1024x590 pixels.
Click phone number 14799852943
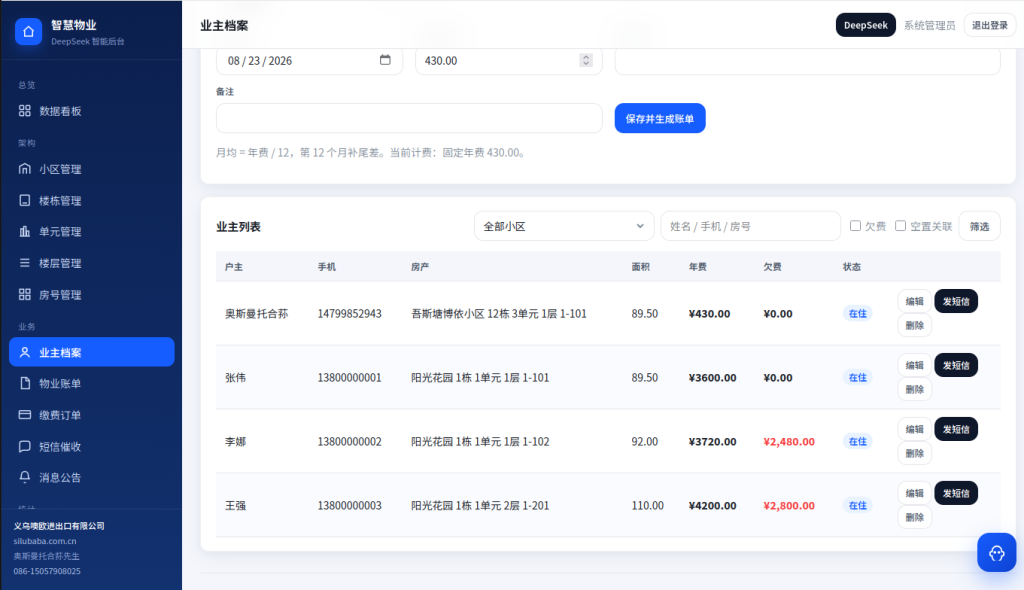[349, 314]
